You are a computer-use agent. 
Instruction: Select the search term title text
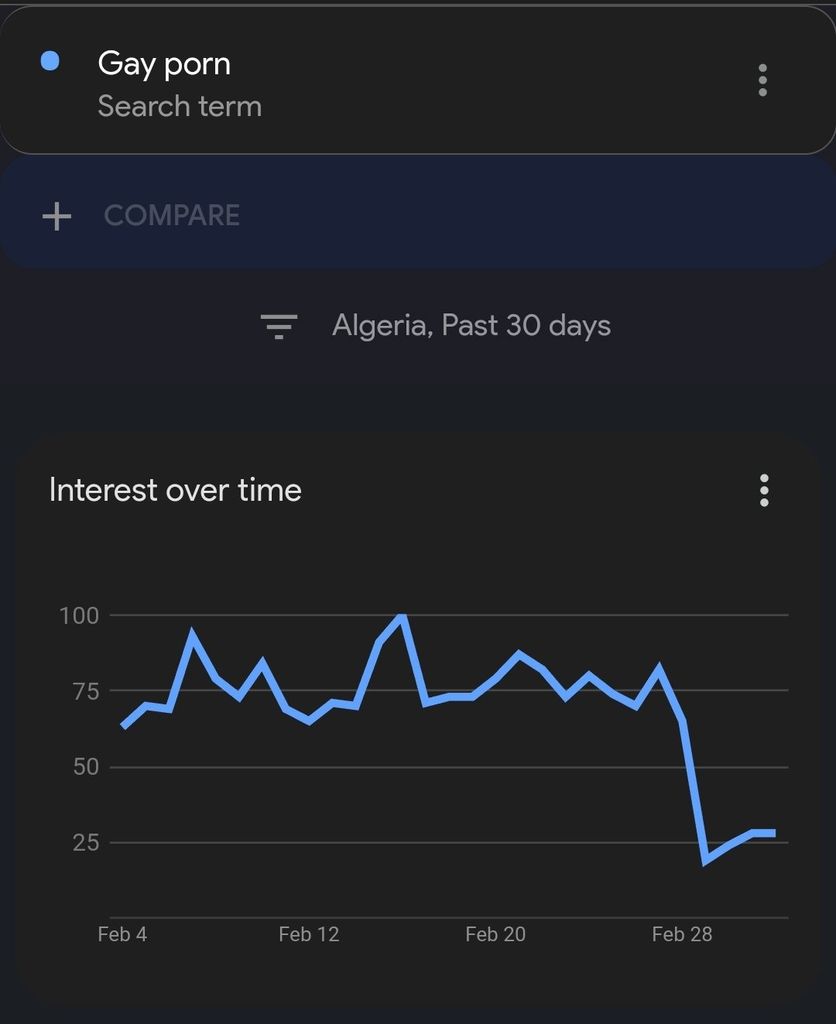point(164,64)
